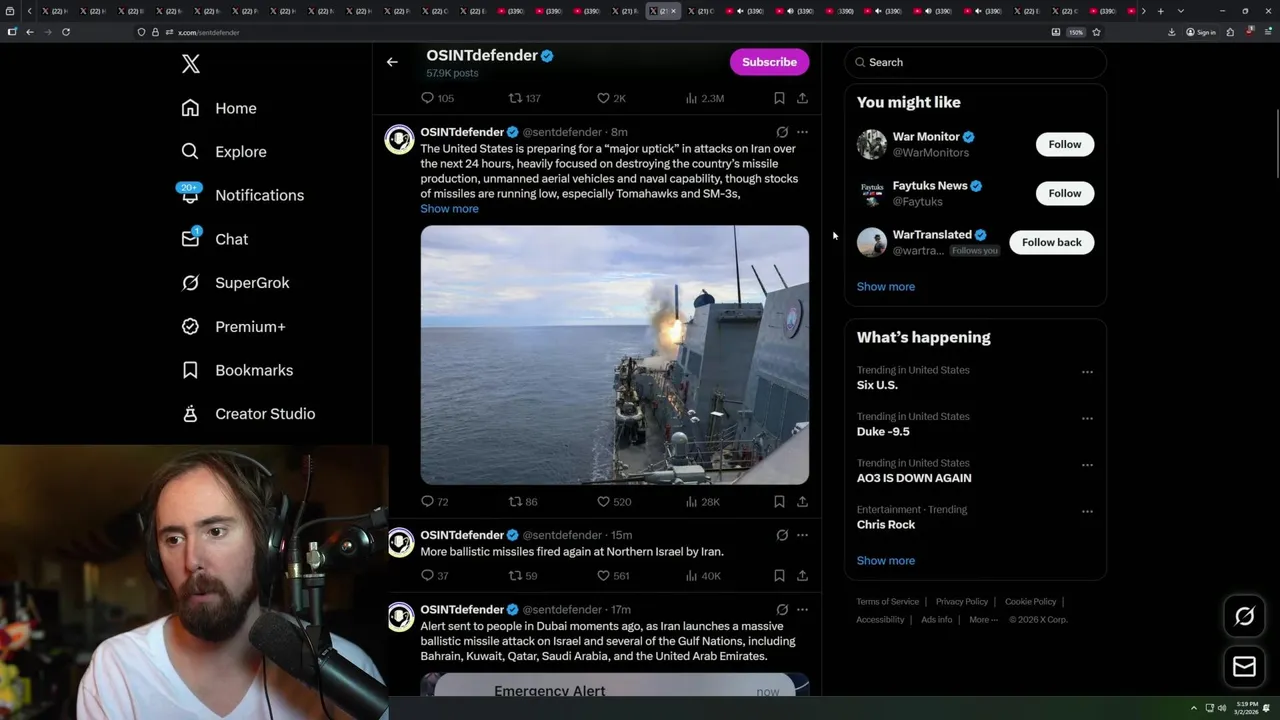Image resolution: width=1280 pixels, height=720 pixels.
Task: Expand the More footer menu
Action: click(983, 620)
